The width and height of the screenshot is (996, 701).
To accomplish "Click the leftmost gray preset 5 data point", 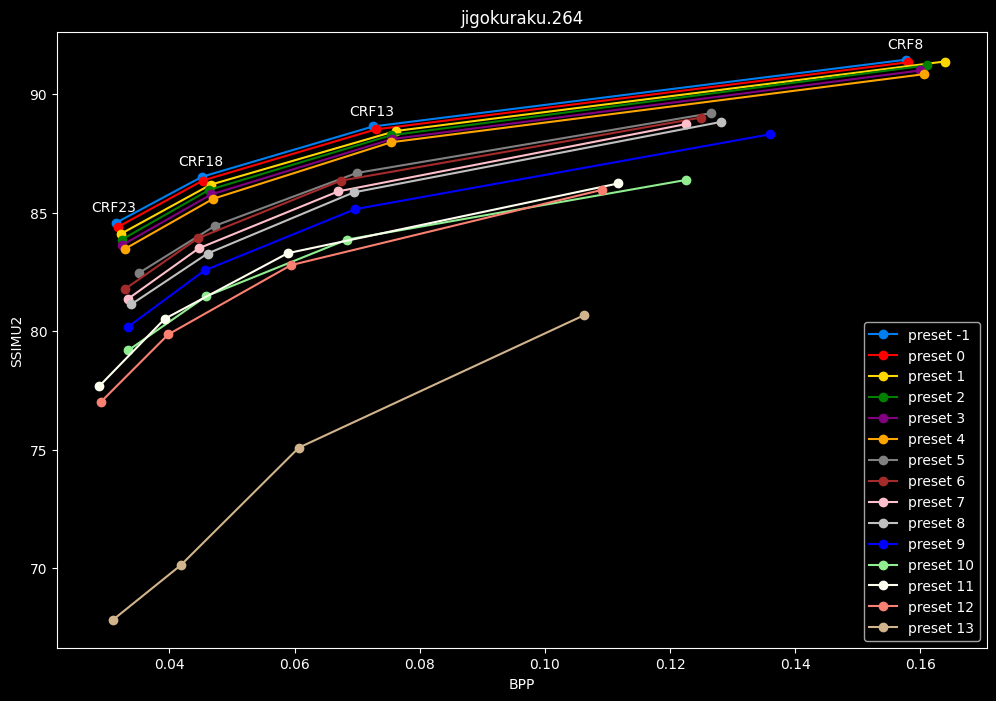I will [x=139, y=274].
